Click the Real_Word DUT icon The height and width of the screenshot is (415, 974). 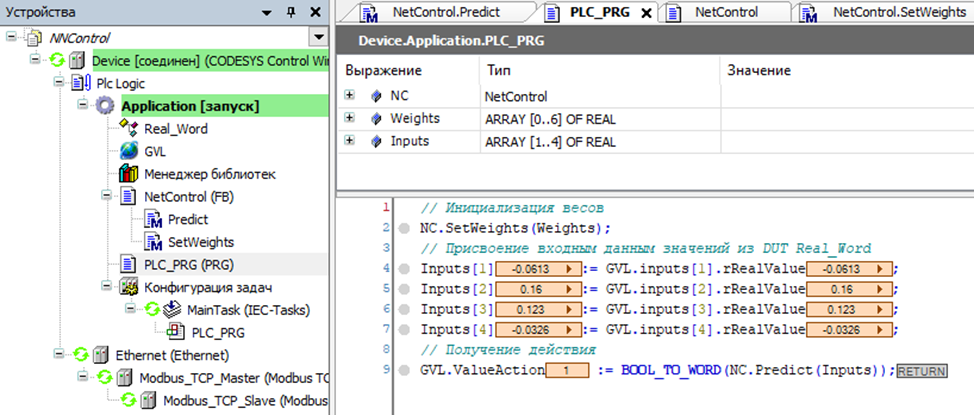(128, 128)
